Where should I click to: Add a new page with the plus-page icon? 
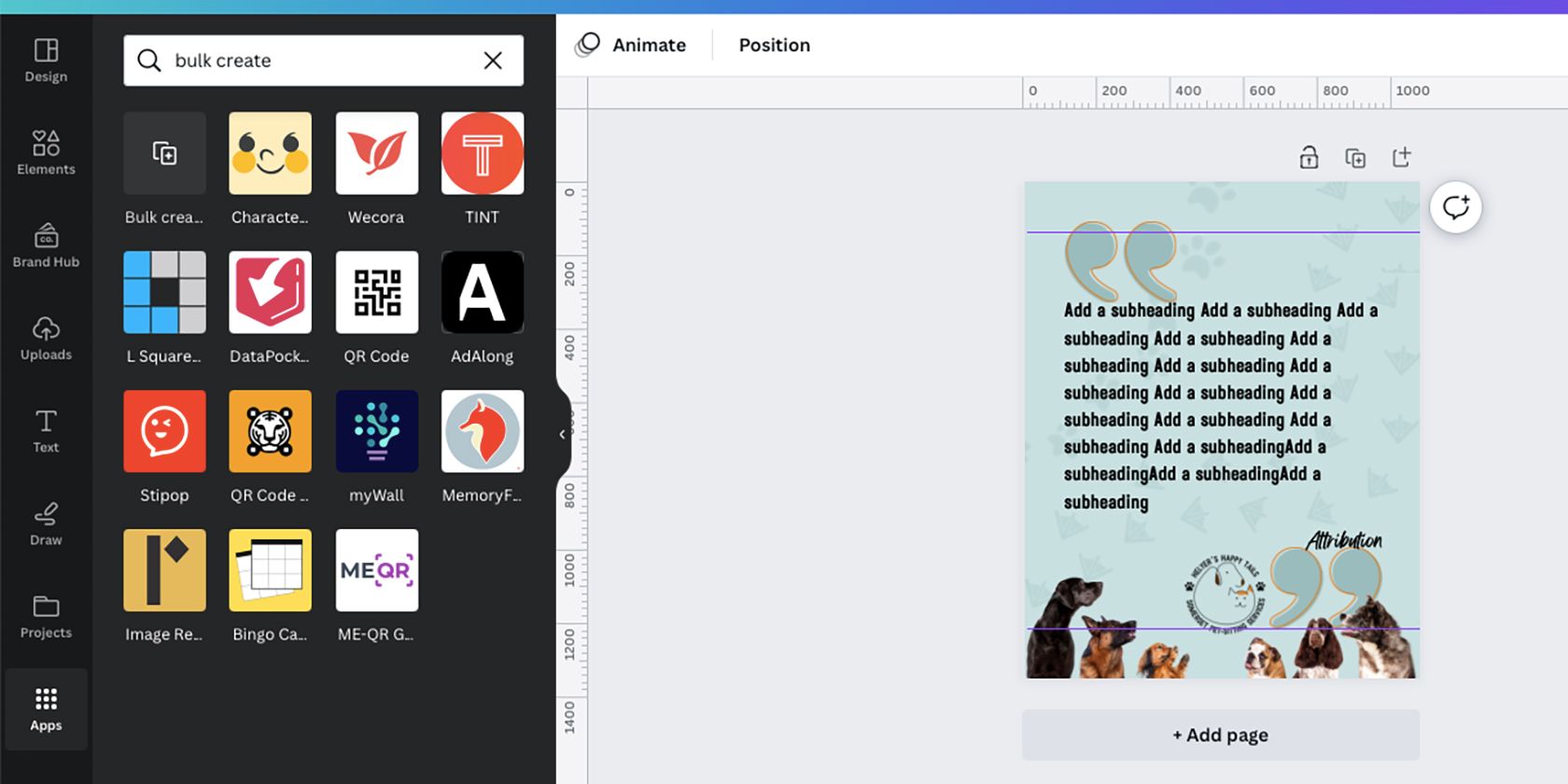click(x=1401, y=158)
